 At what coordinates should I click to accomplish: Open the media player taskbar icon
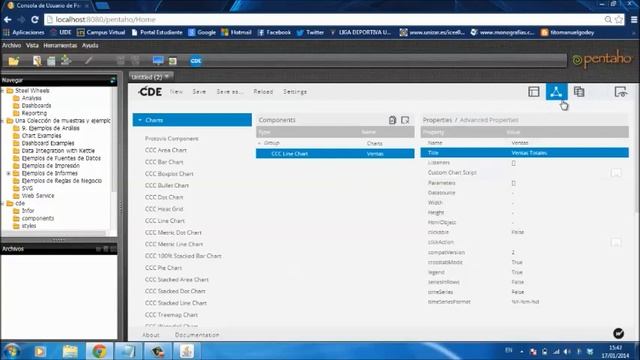point(40,351)
